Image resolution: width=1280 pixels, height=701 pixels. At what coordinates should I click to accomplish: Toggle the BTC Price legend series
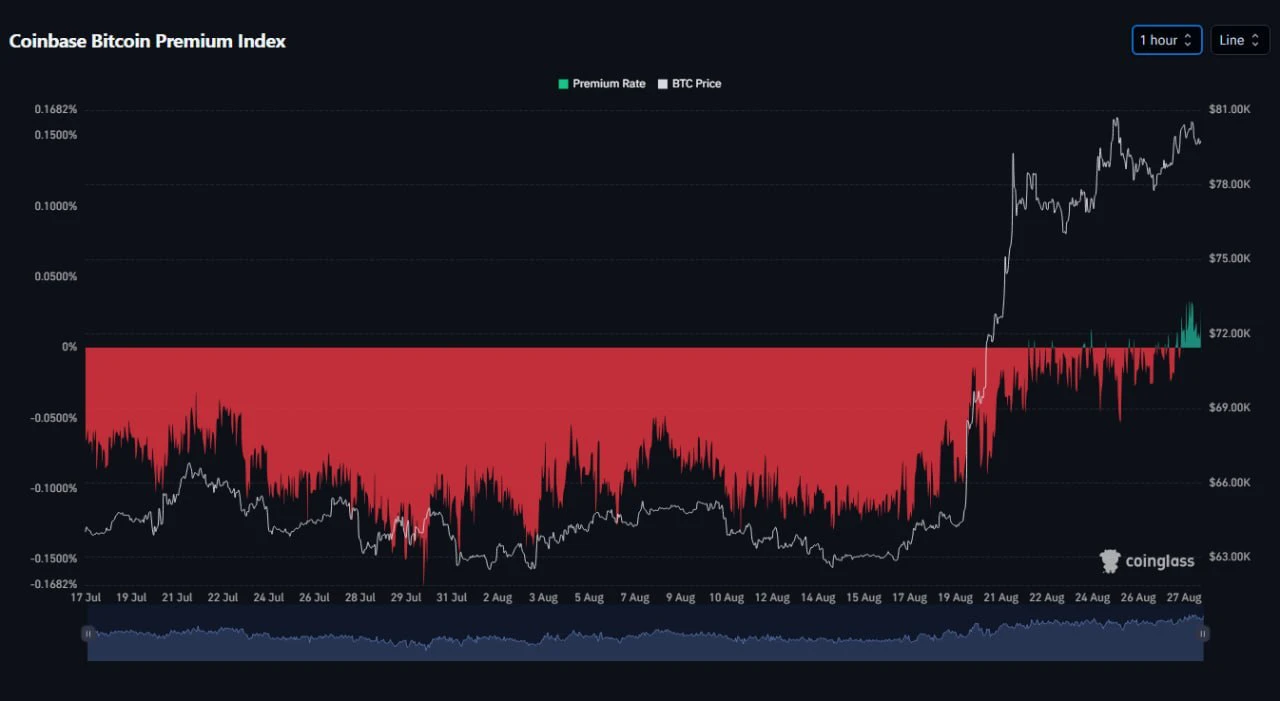[x=689, y=84]
